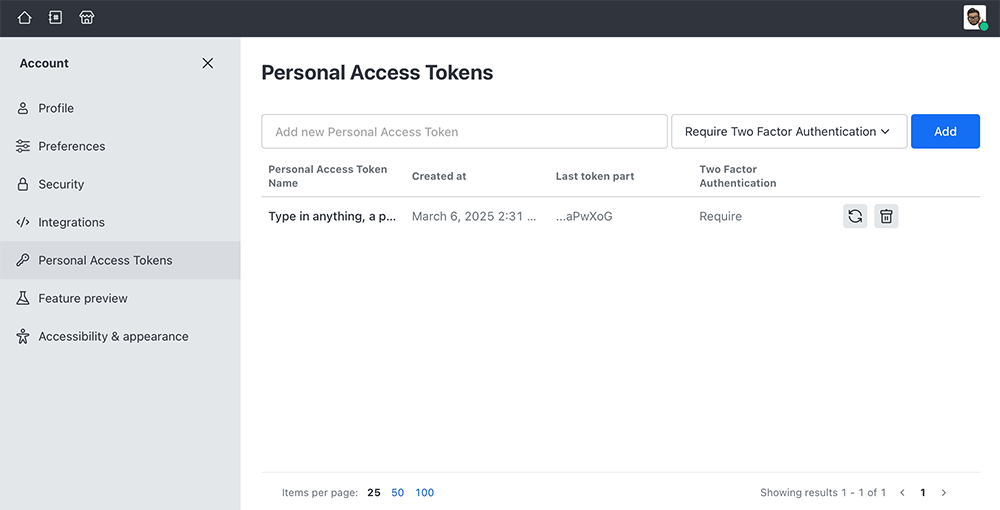Expand Require Two Factor Authentication dropdown
The width and height of the screenshot is (1000, 510).
(789, 131)
